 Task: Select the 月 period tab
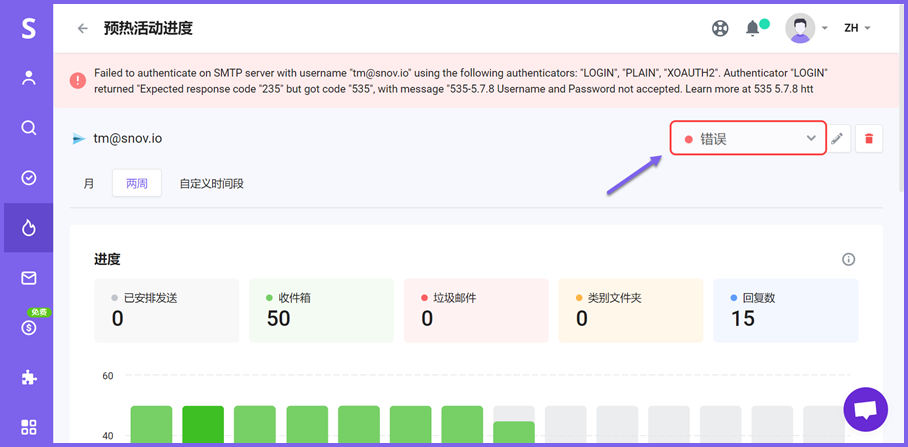(89, 184)
